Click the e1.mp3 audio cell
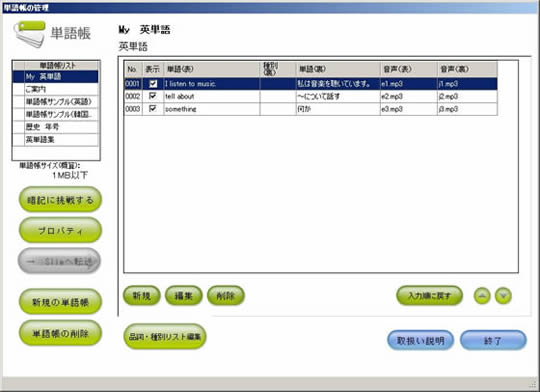Image resolution: width=540 pixels, height=392 pixels. (x=409, y=84)
